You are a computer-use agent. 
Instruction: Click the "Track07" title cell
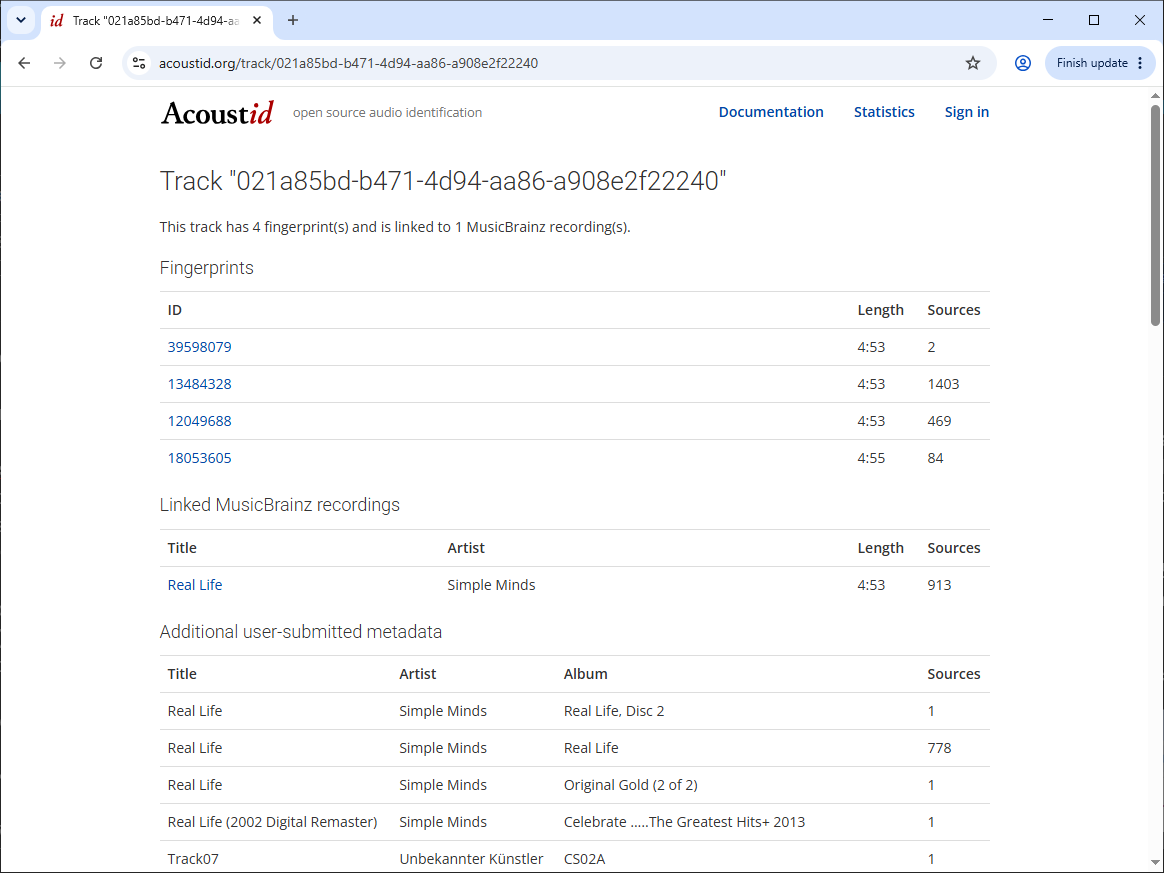[x=193, y=859]
